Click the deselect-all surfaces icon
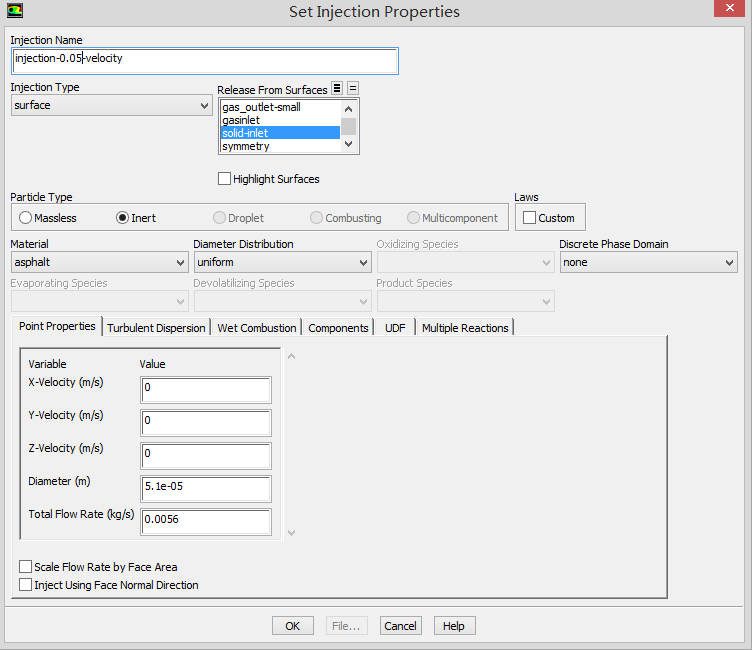 [x=353, y=88]
